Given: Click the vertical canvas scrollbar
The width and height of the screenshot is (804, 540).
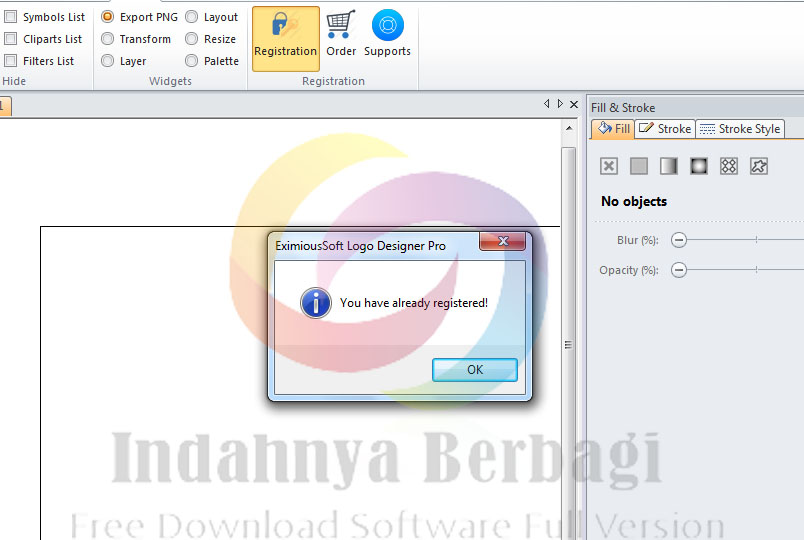Looking at the screenshot, I should [x=568, y=344].
